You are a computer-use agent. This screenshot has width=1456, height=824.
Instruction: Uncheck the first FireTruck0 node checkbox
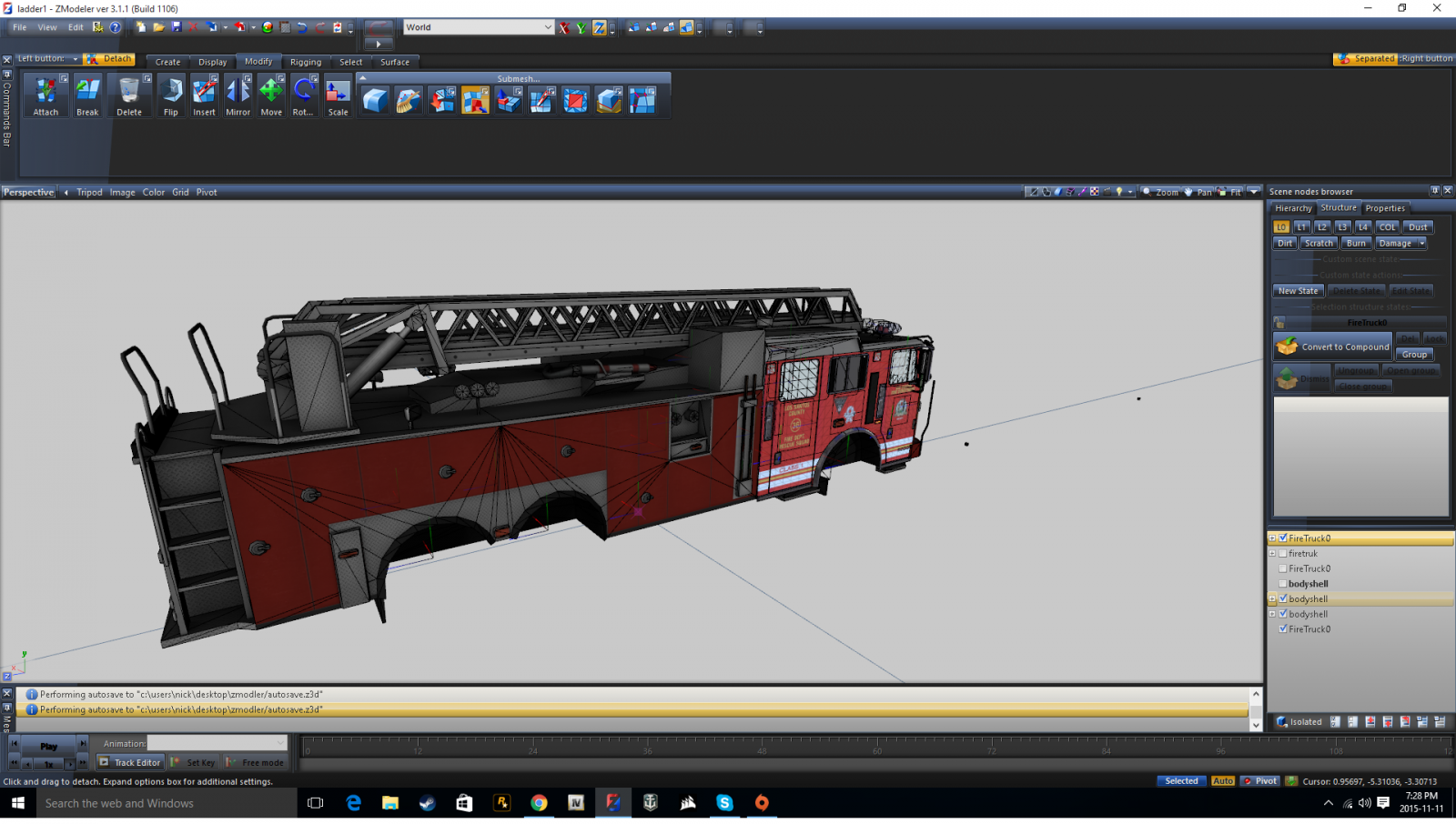pyautogui.click(x=1283, y=538)
